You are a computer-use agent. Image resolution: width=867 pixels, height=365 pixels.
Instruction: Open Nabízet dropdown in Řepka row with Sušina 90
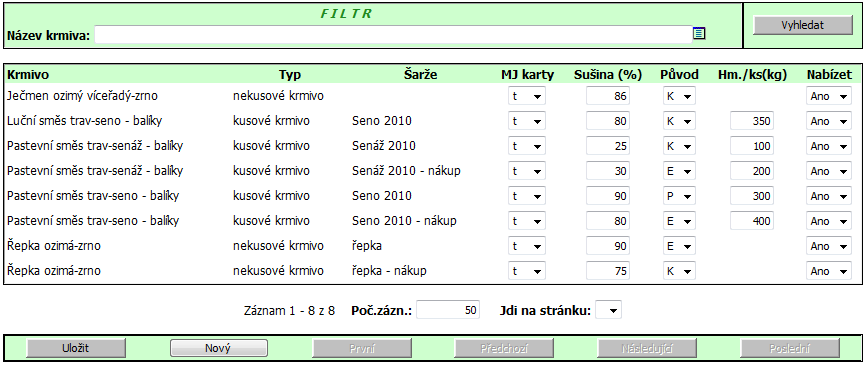point(829,246)
